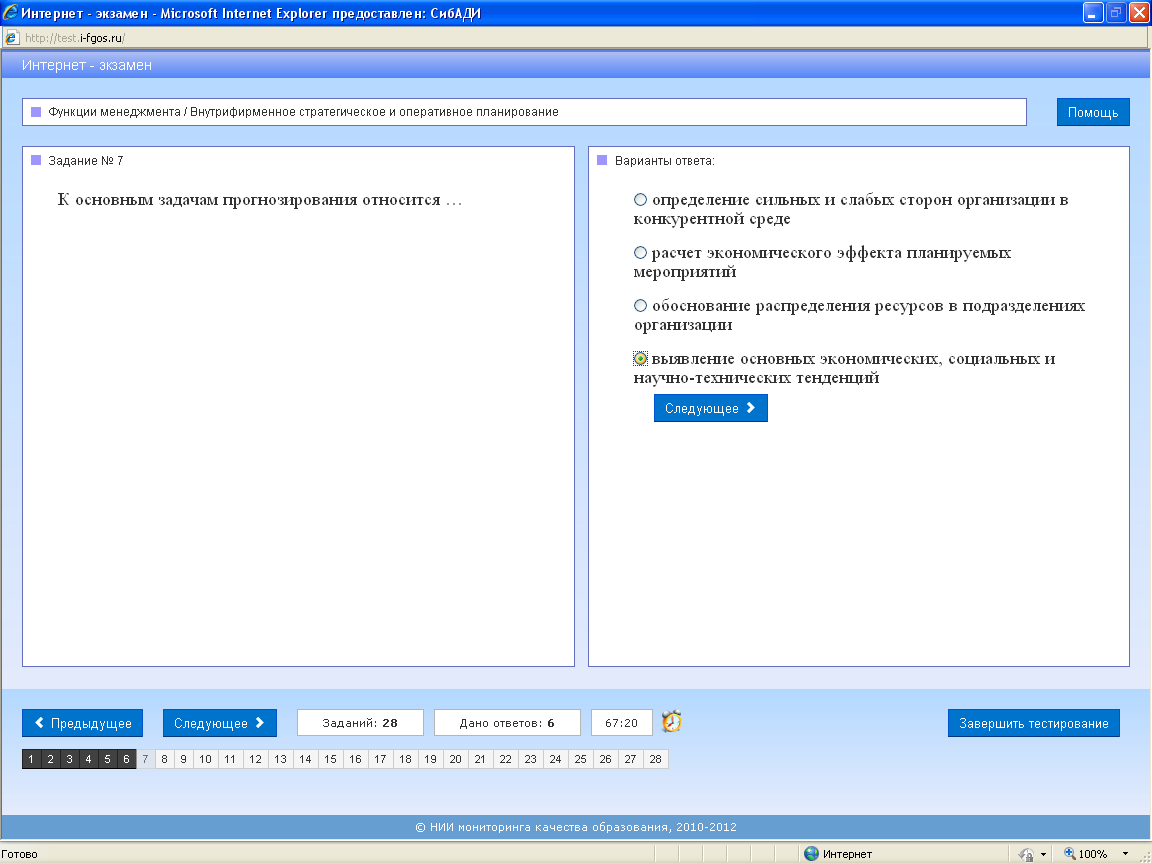Screen dimensions: 1152x864
Task: Click the Варианты ответа heading
Action: coord(664,160)
